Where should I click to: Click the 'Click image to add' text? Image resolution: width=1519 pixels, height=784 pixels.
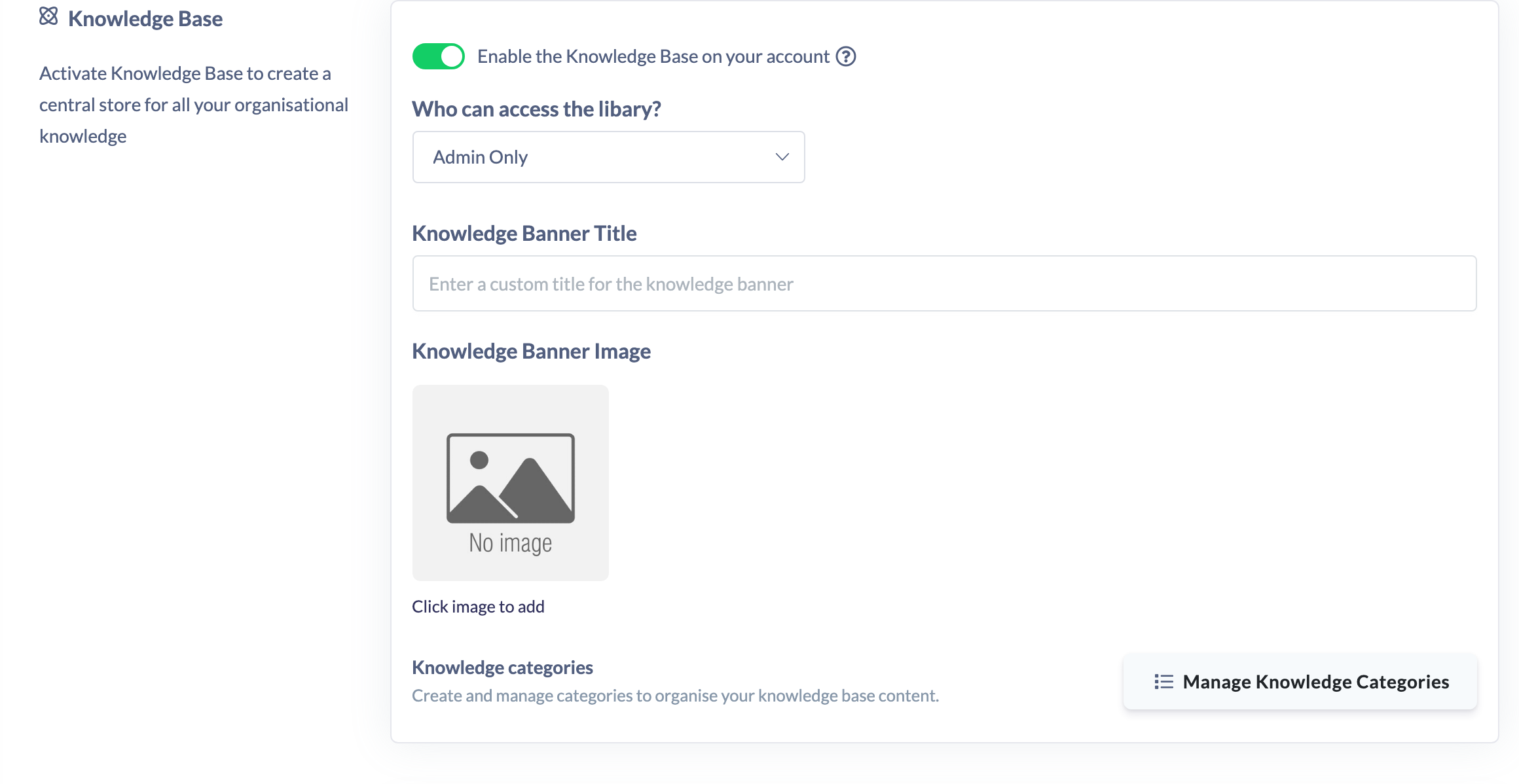pyautogui.click(x=478, y=607)
